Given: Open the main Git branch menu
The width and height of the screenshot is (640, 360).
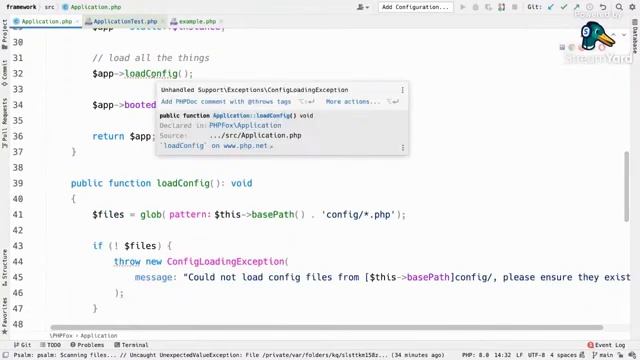Looking at the screenshot, I should (x=602, y=355).
